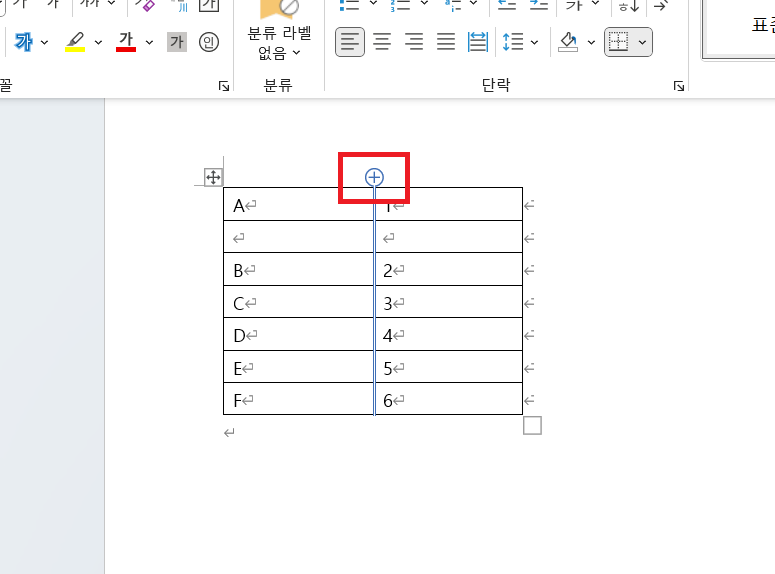The height and width of the screenshot is (574, 775).
Task: Click the multilevel list icon
Action: (453, 5)
